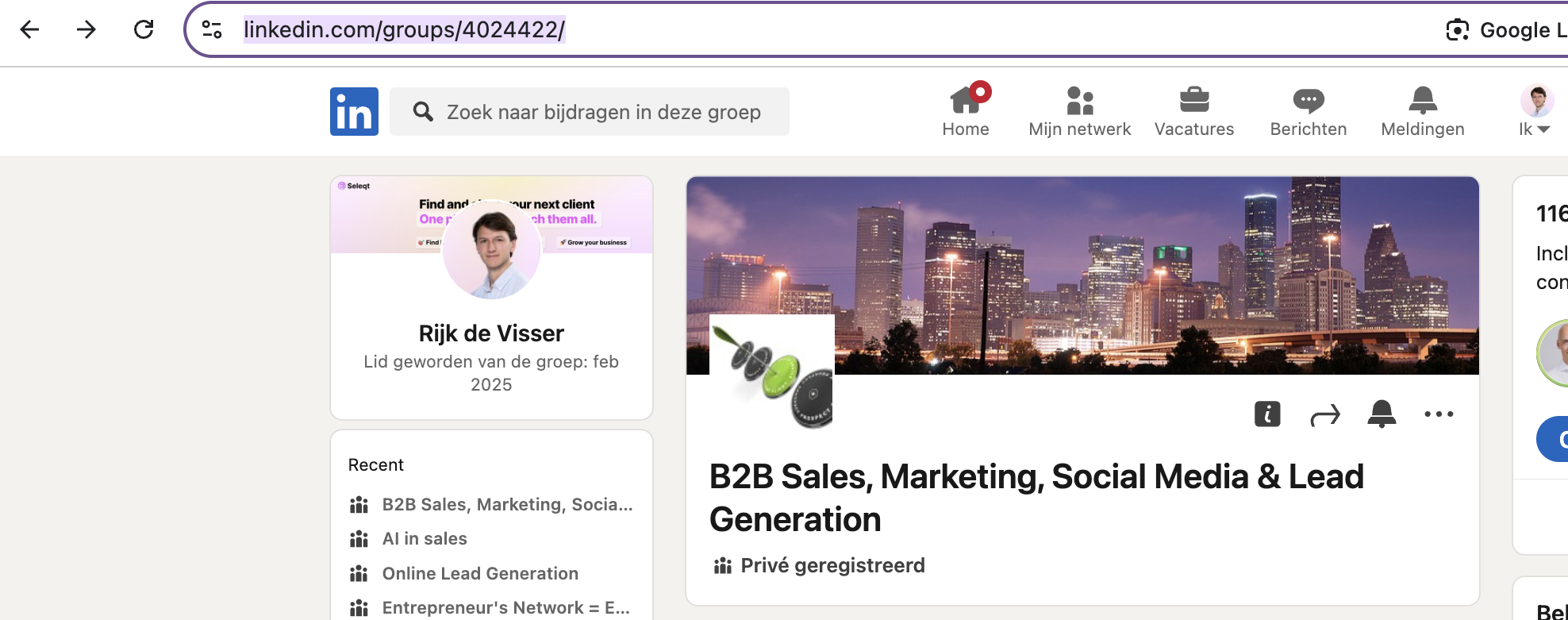This screenshot has height=620, width=1568.
Task: Click group icon beside AI in sales
Action: 359,539
